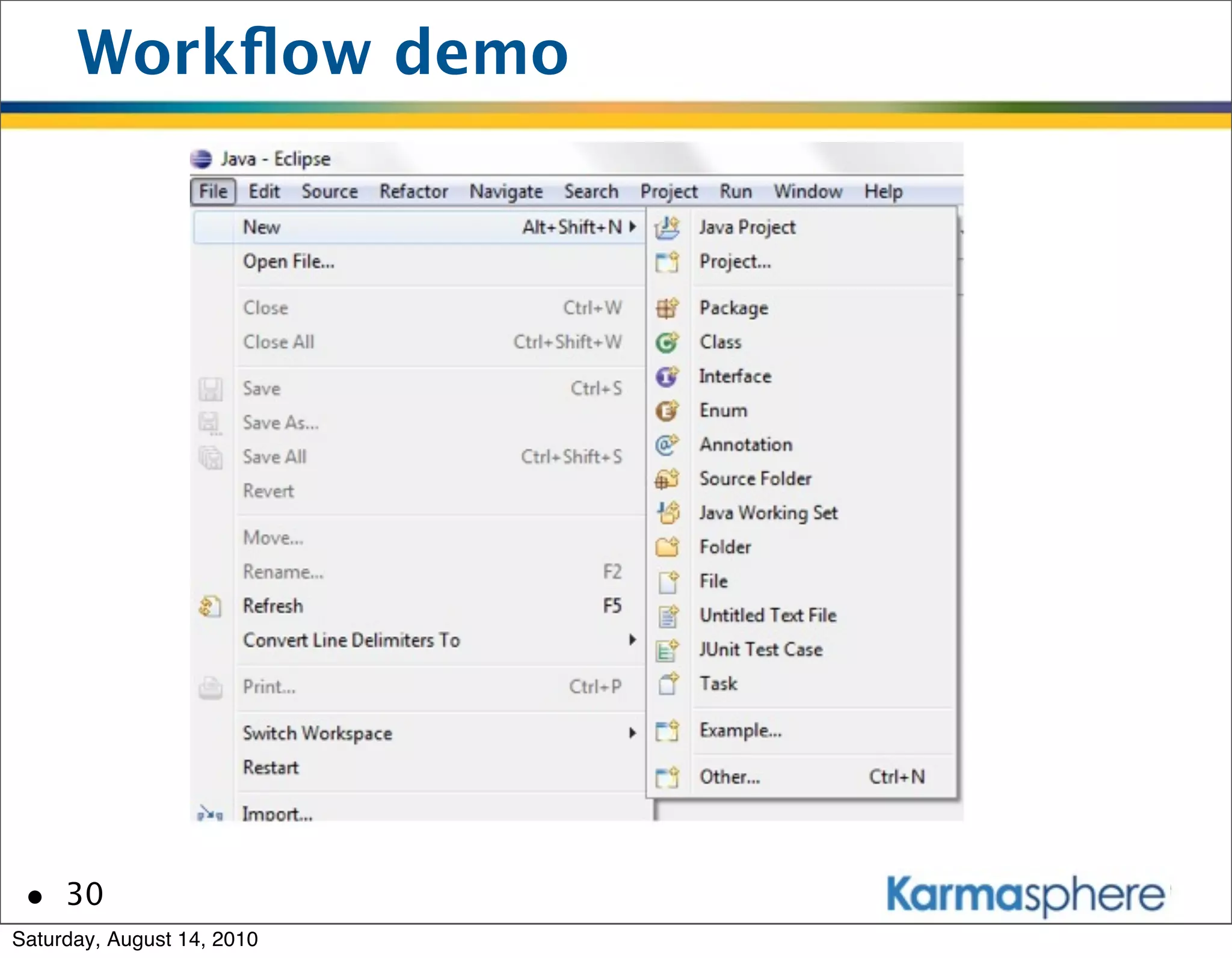Click the Other... wizard icon
The width and height of the screenshot is (1232, 958).
pos(667,777)
